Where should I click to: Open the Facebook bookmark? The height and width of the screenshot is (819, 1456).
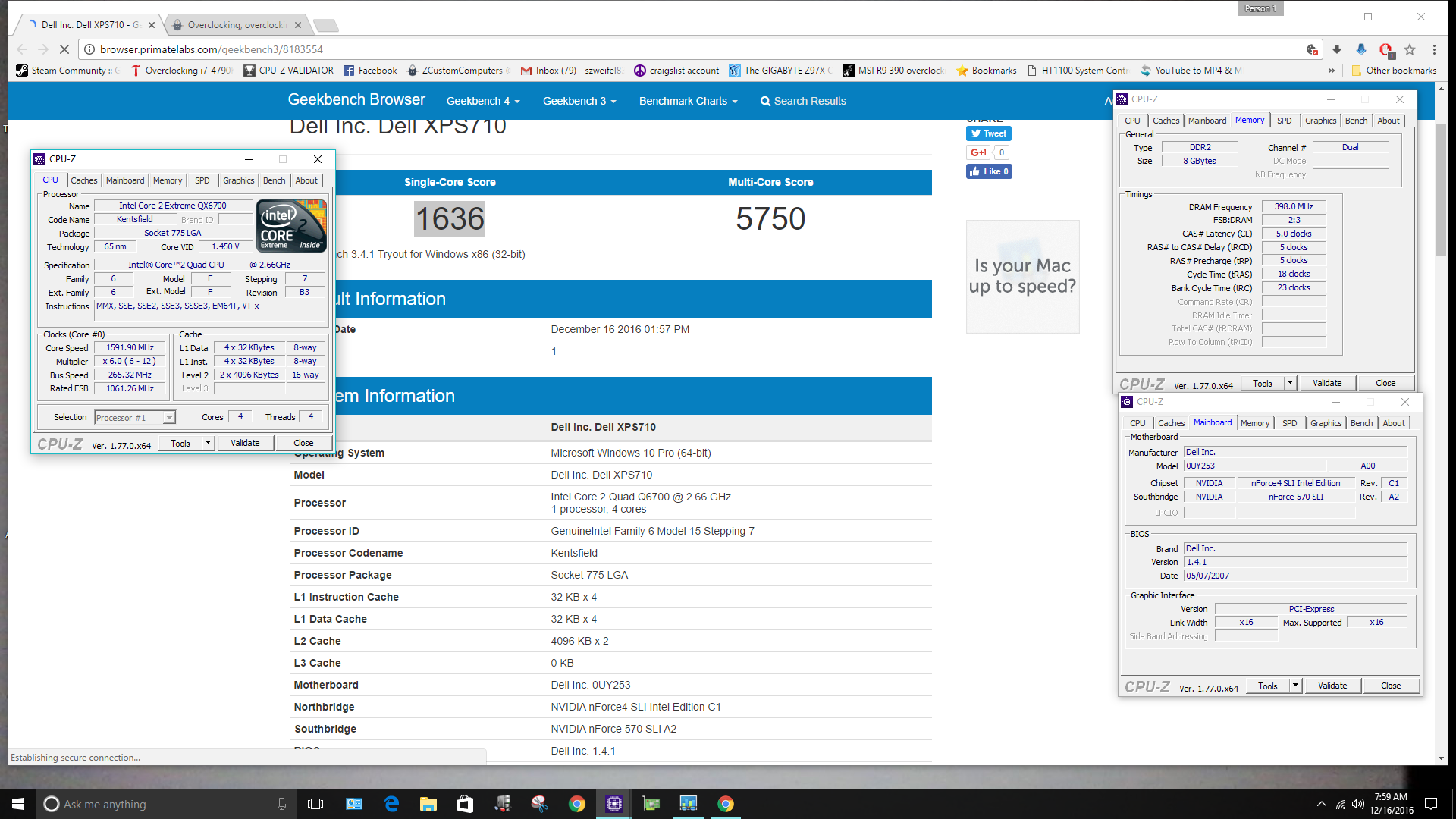click(370, 71)
